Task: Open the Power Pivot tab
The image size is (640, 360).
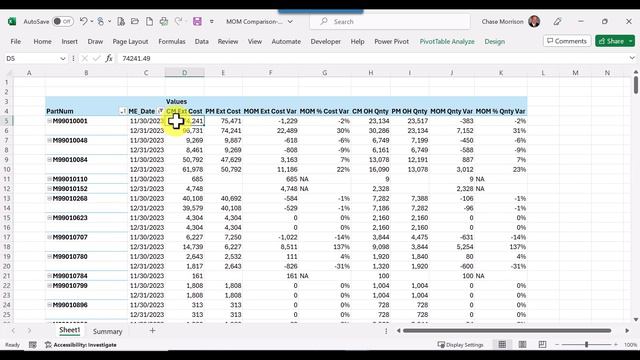Action: 391,41
